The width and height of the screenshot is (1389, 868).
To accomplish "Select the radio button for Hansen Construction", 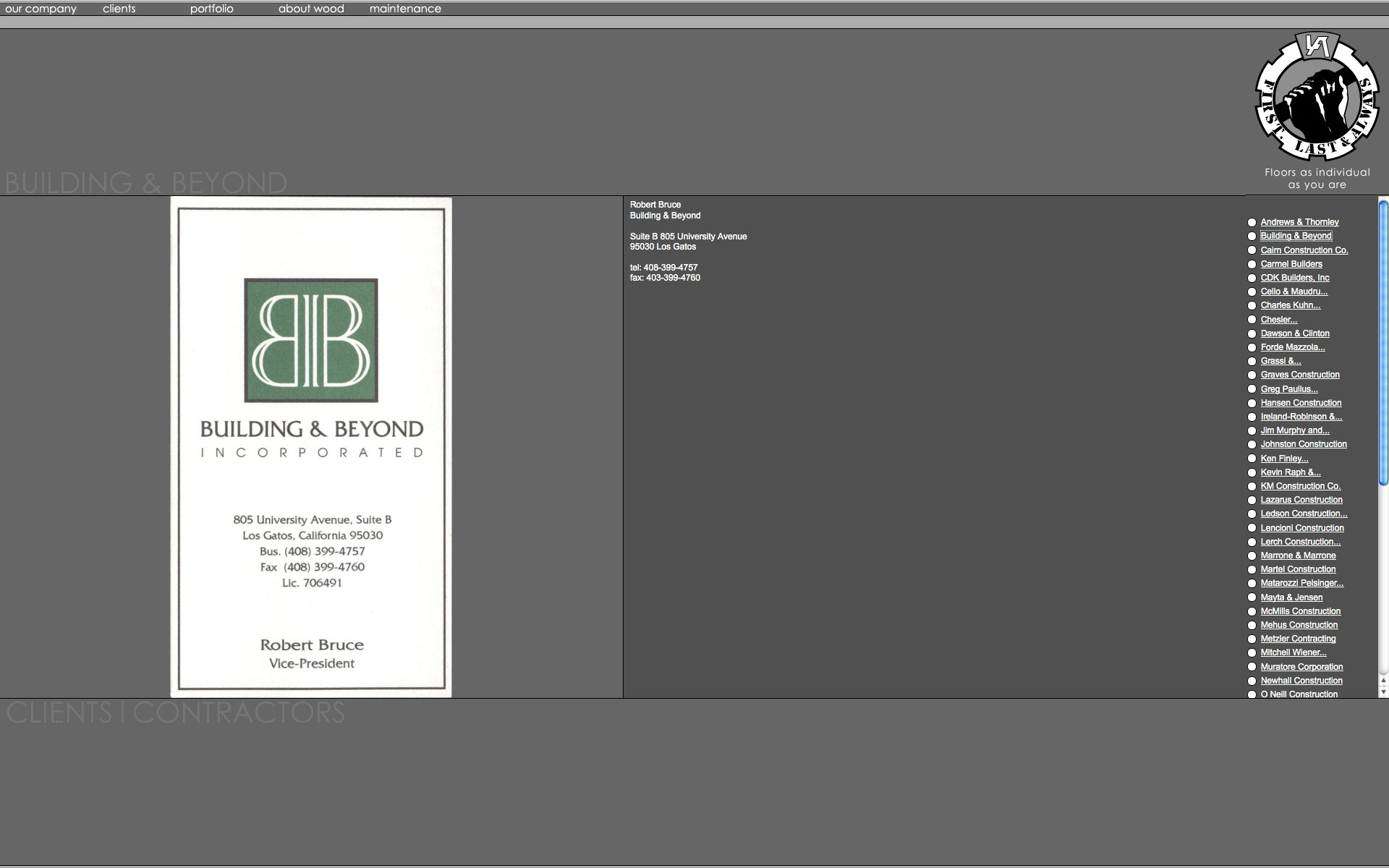I will click(1252, 404).
